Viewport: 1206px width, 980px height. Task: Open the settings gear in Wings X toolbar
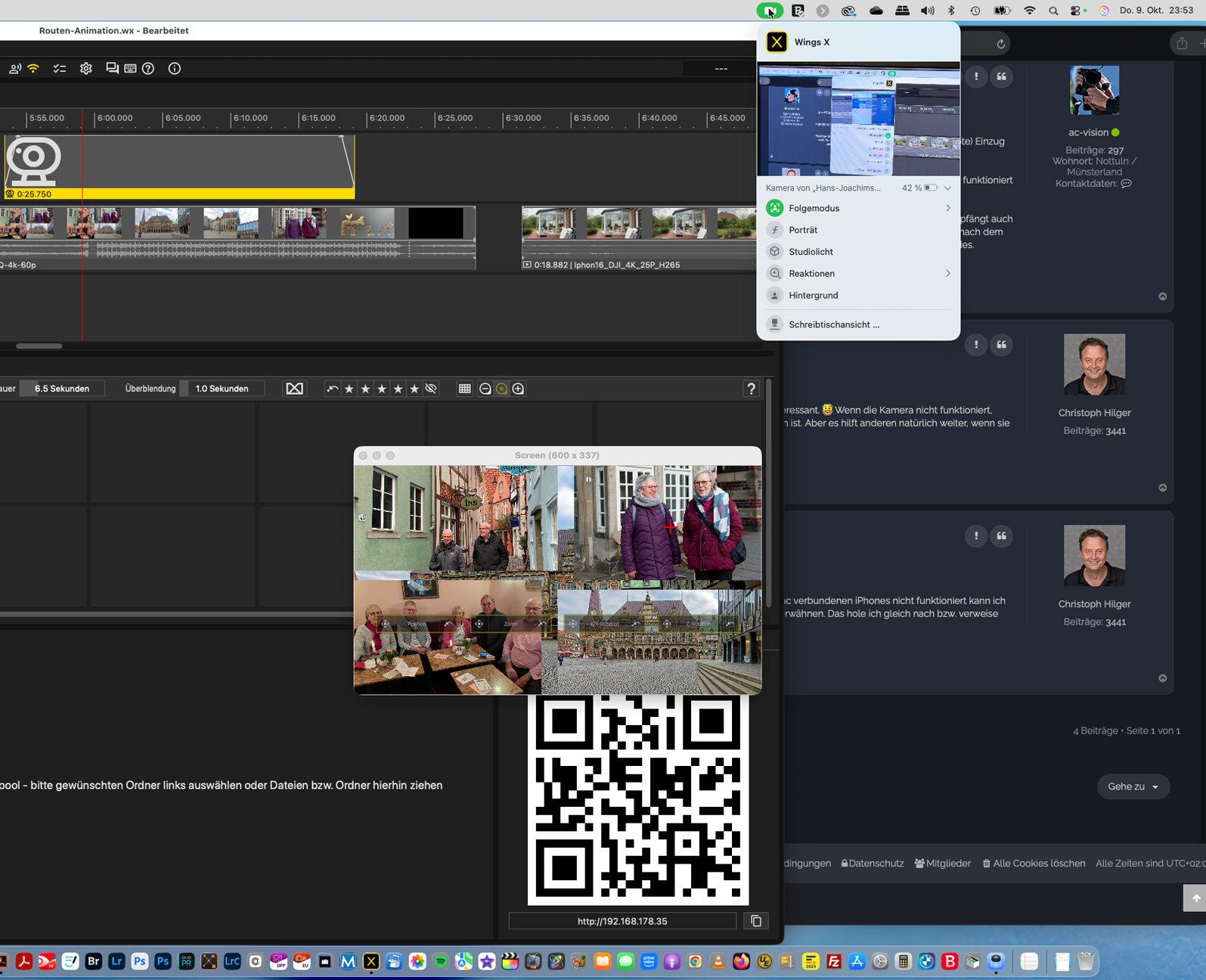click(86, 68)
